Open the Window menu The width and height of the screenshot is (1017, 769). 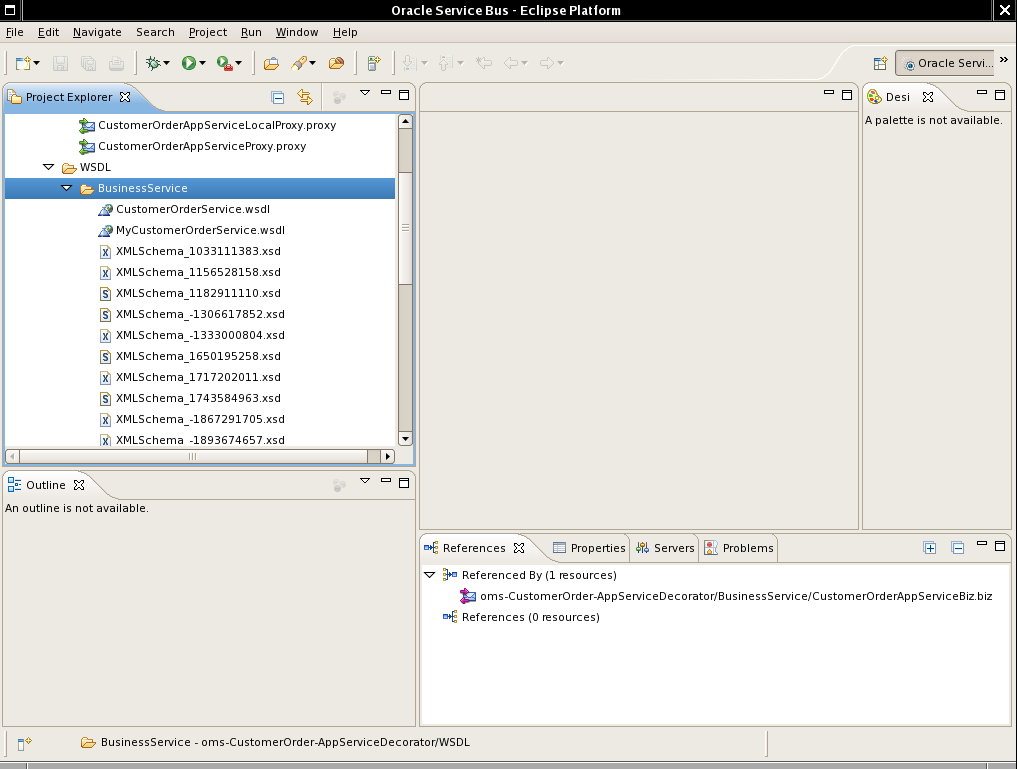tap(297, 32)
